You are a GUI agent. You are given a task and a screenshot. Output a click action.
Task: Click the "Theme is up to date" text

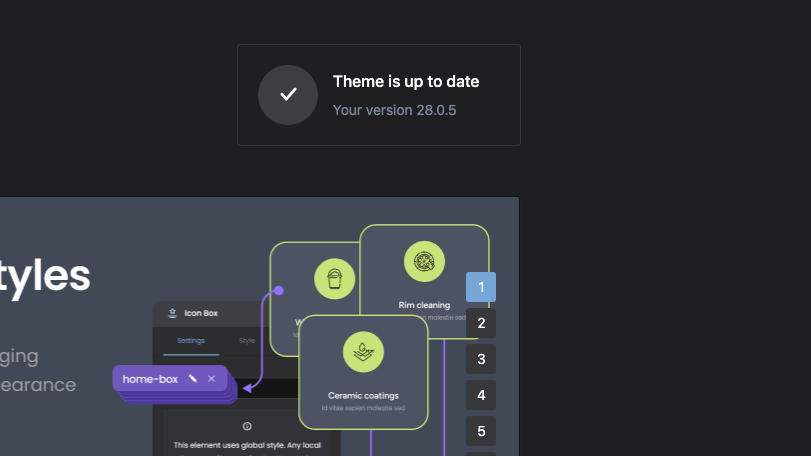click(x=406, y=82)
